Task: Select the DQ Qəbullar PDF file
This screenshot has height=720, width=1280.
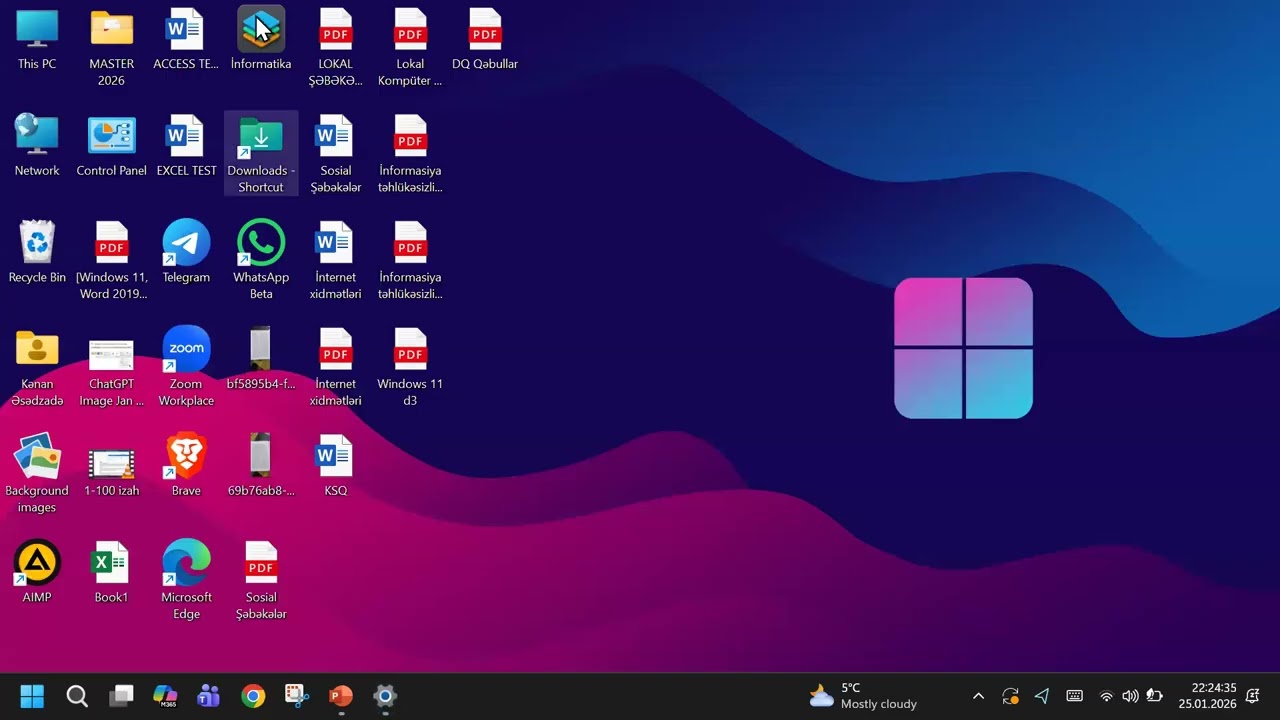Action: [485, 40]
